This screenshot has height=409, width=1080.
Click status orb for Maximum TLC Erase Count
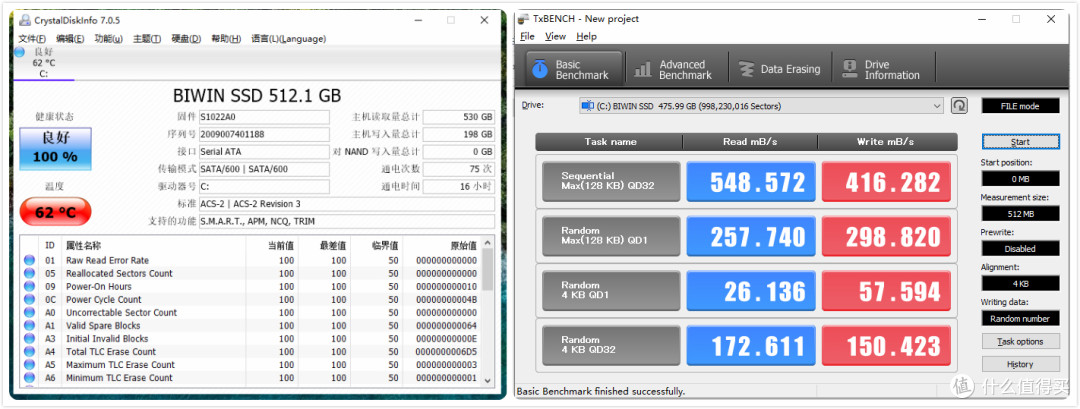30,365
